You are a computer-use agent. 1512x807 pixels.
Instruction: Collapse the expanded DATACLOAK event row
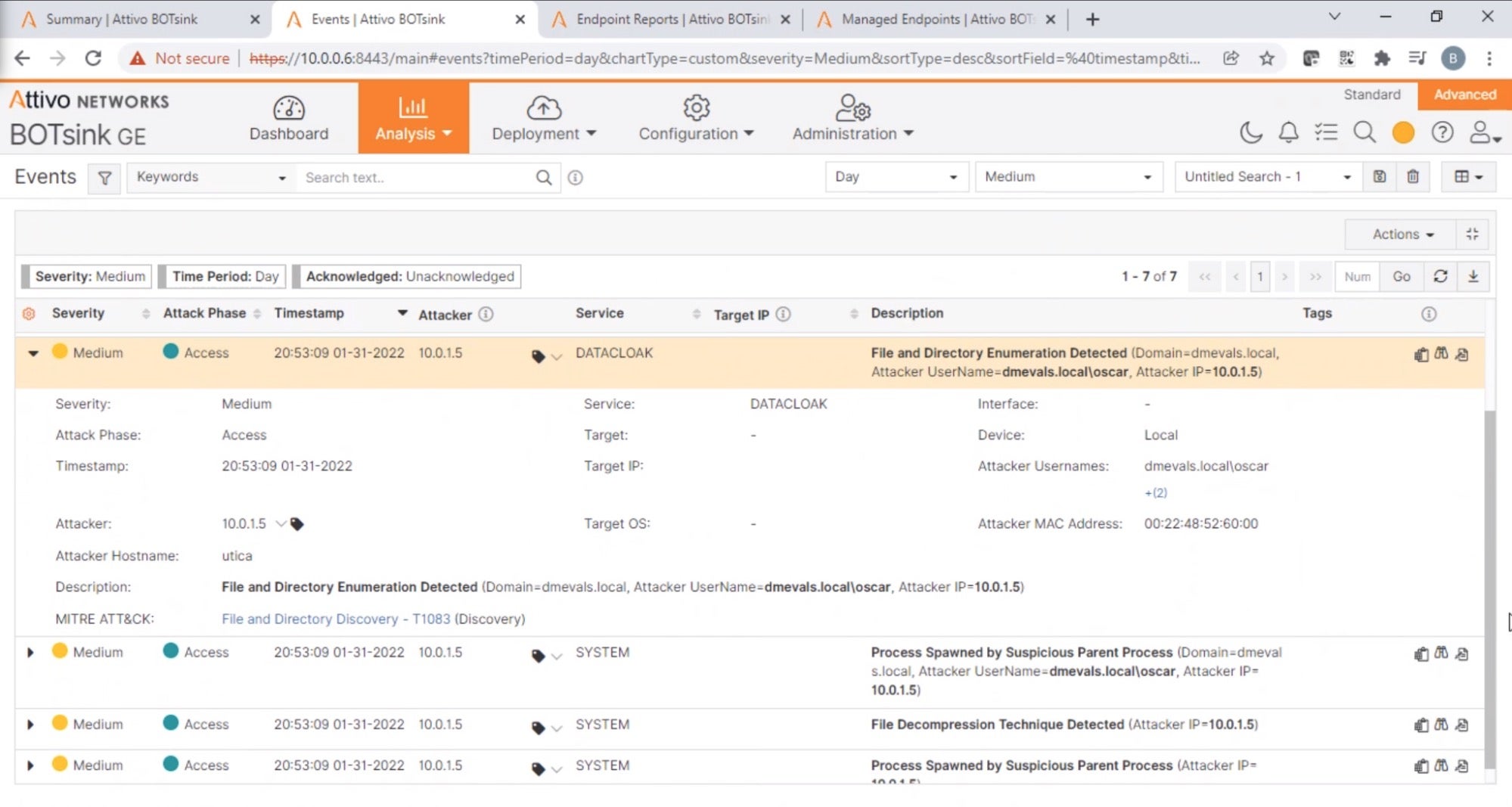tap(33, 353)
